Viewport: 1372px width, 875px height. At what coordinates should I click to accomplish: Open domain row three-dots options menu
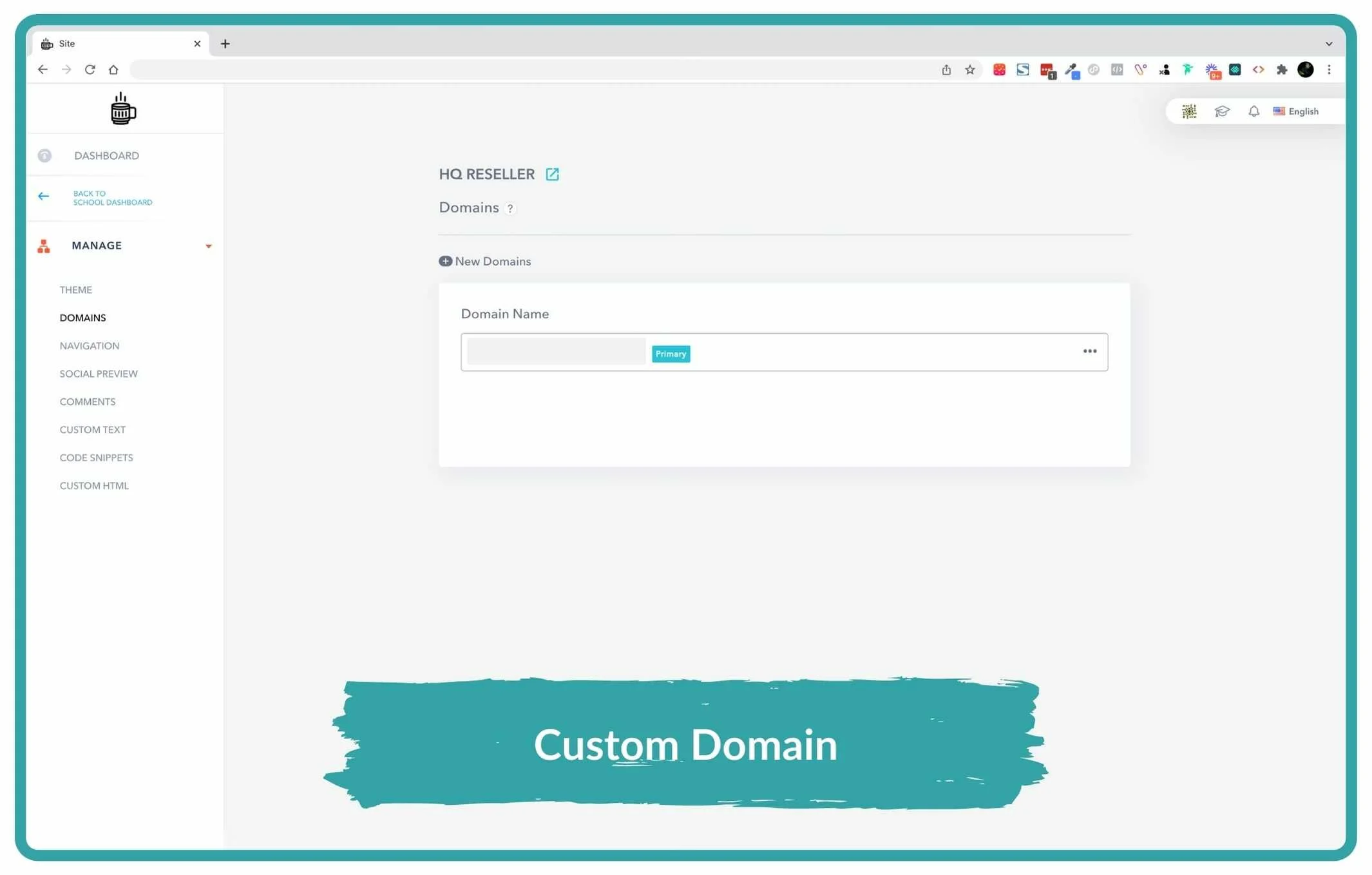point(1089,352)
